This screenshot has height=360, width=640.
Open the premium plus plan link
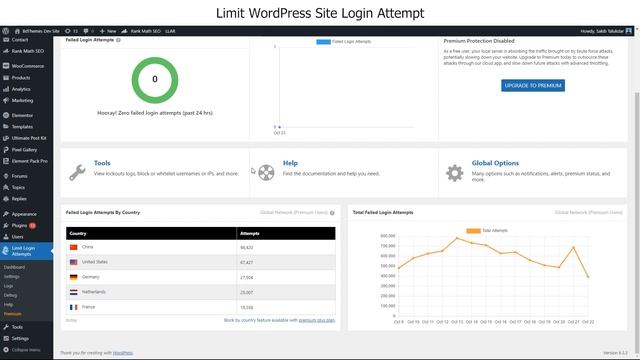[x=317, y=320]
